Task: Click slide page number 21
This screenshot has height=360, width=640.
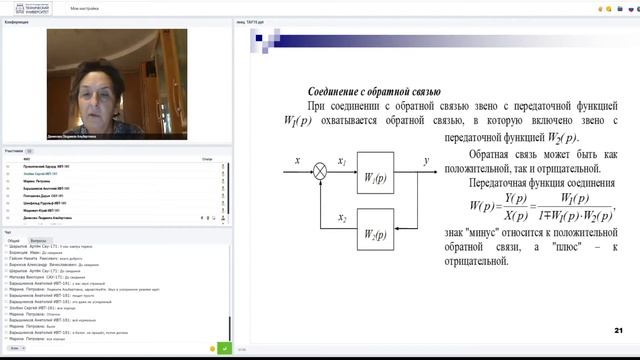Action: point(619,331)
